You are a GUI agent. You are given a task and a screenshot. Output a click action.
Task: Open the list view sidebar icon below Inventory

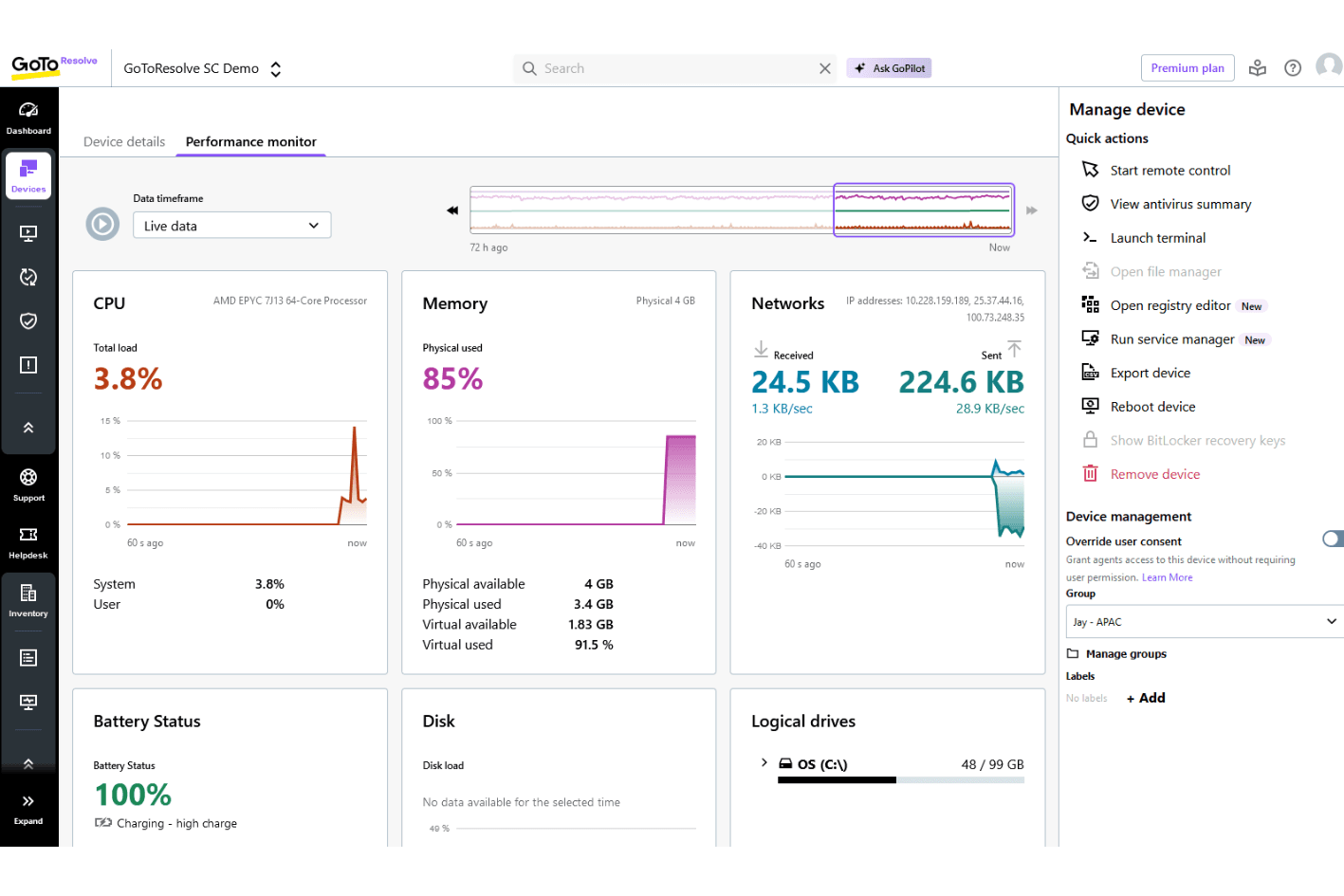(x=28, y=658)
